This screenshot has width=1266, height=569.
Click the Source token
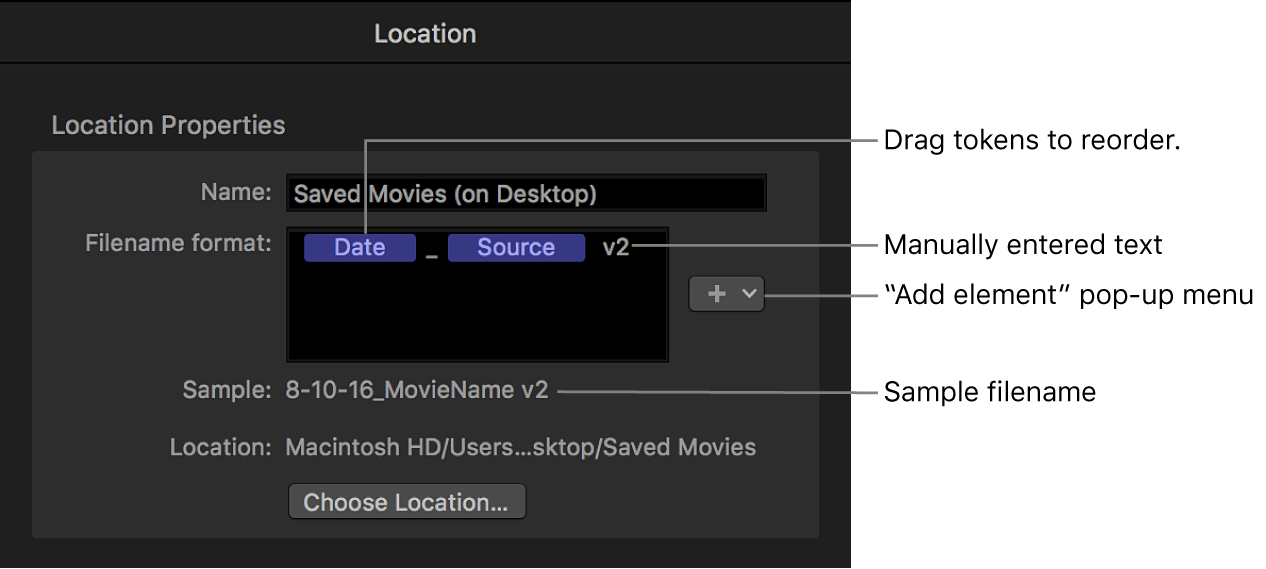click(x=516, y=247)
